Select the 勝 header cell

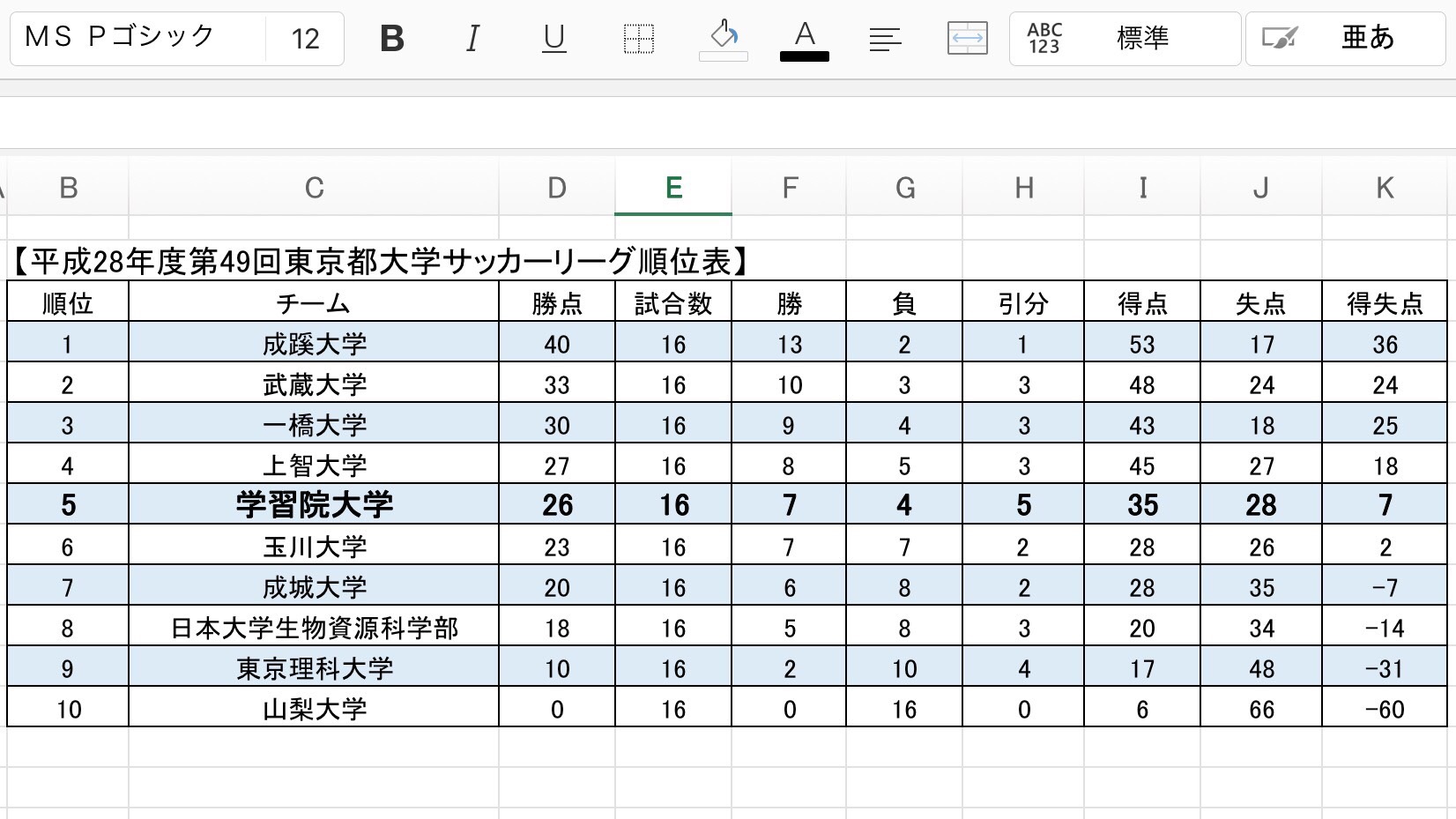tap(789, 302)
